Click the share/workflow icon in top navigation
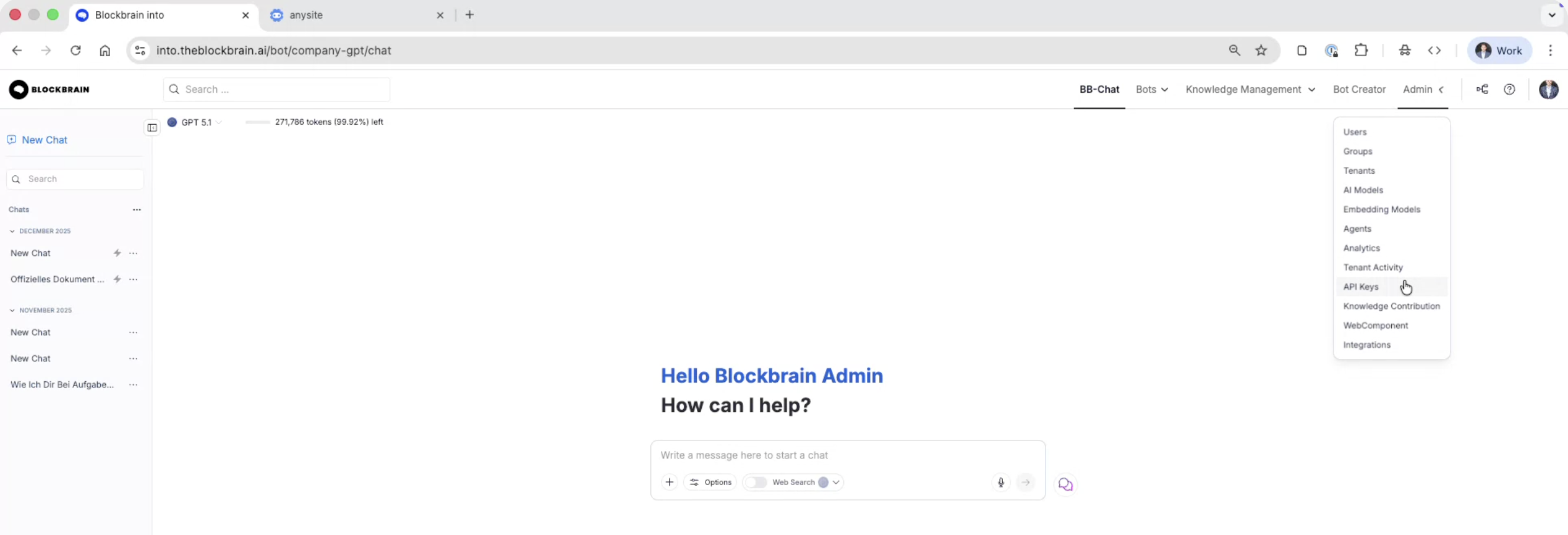 pos(1482,90)
